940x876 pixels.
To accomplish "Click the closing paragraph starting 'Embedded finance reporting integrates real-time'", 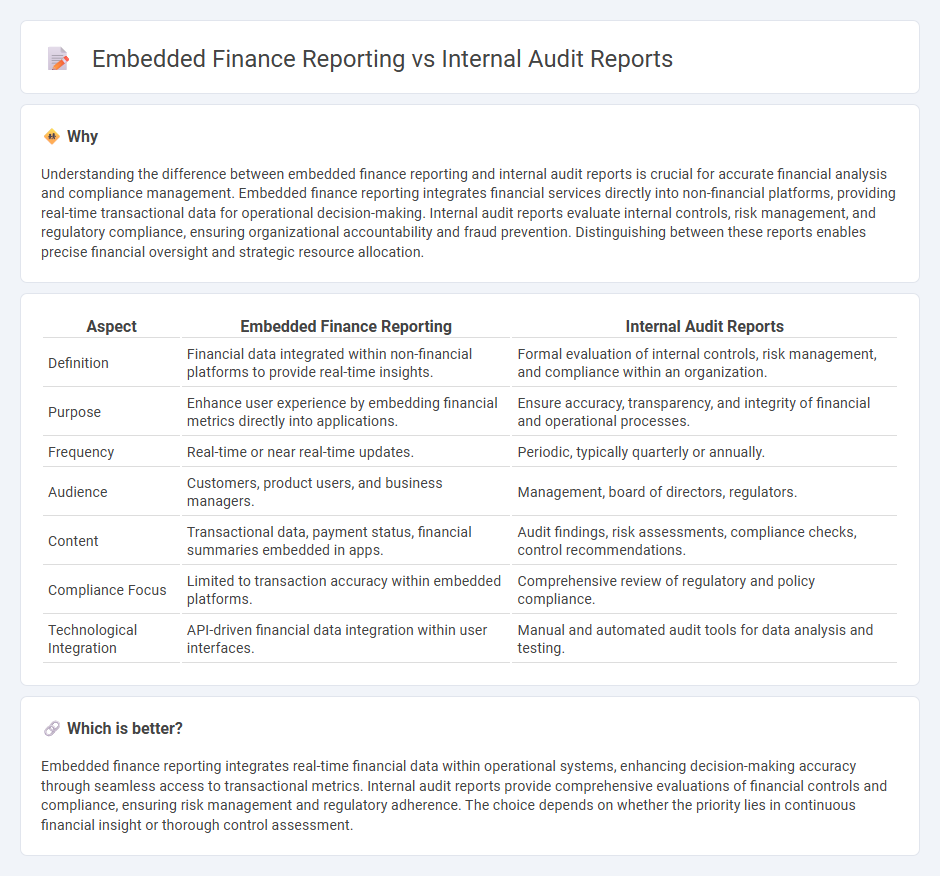I will click(464, 796).
